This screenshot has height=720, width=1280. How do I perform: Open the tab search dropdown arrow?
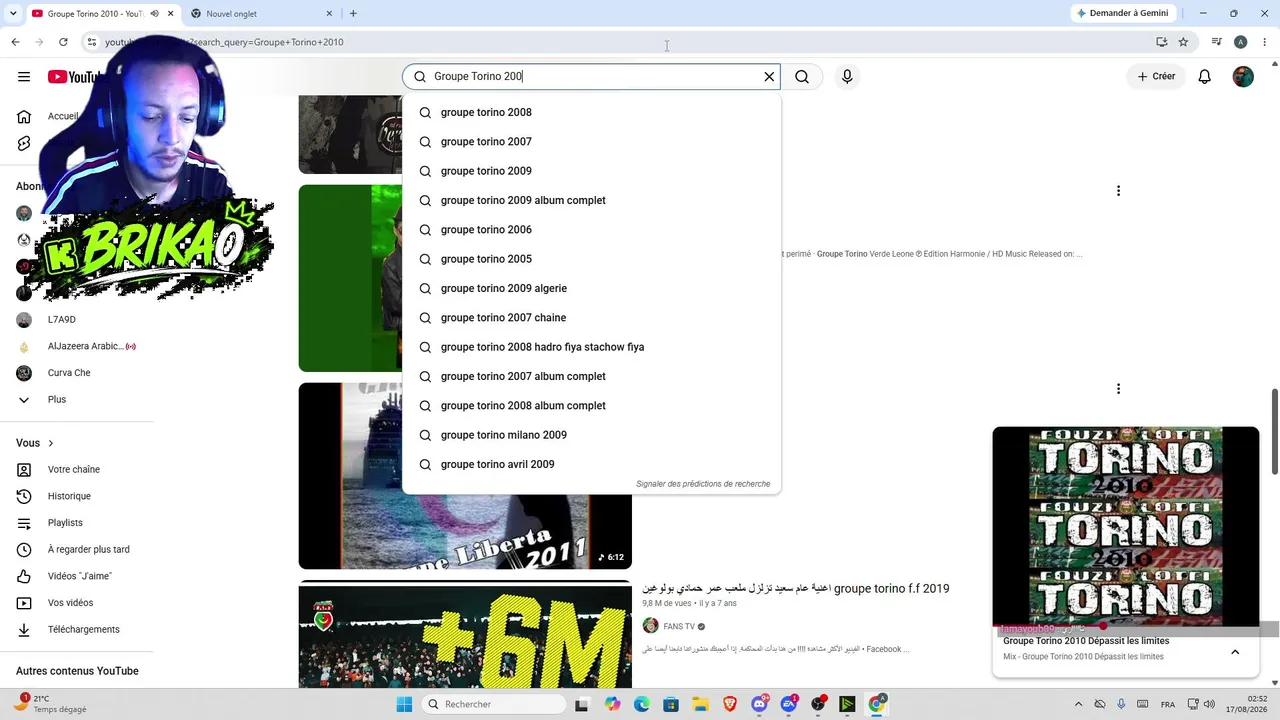(13, 14)
